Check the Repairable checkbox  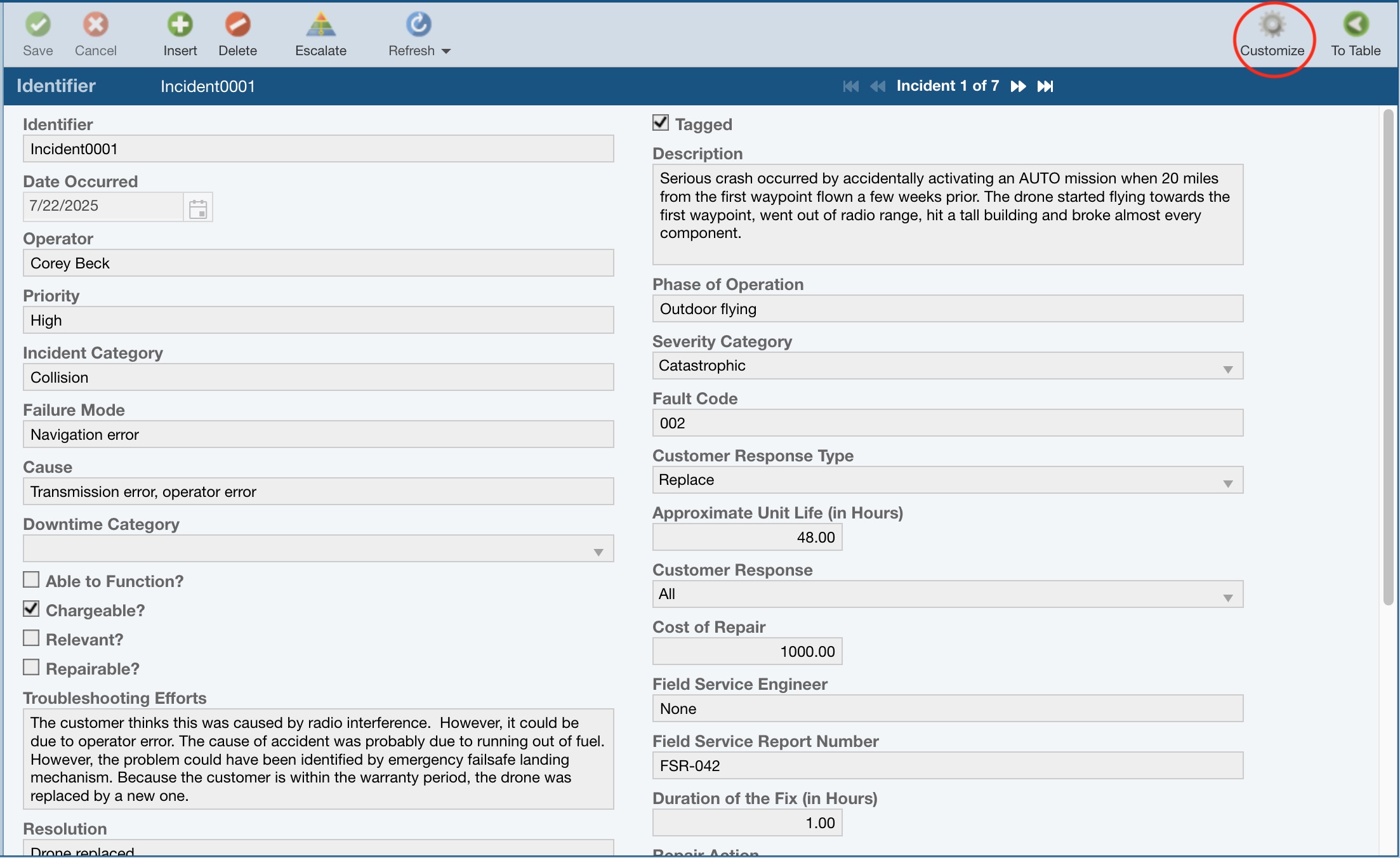[x=31, y=667]
